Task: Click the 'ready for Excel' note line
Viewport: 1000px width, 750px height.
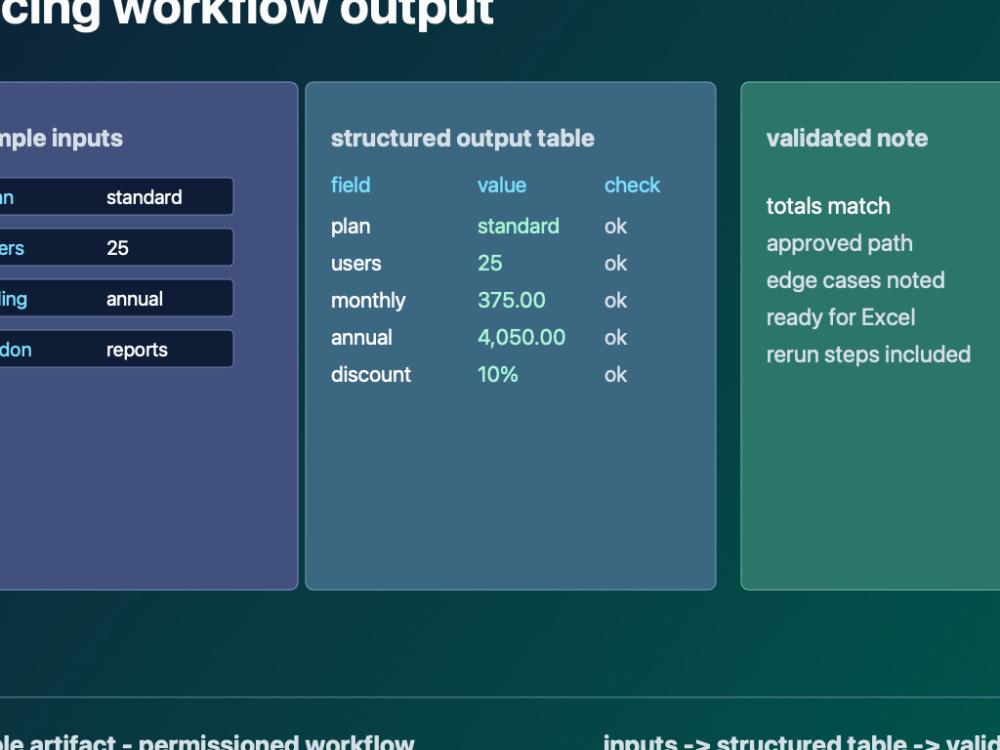Action: [x=841, y=318]
